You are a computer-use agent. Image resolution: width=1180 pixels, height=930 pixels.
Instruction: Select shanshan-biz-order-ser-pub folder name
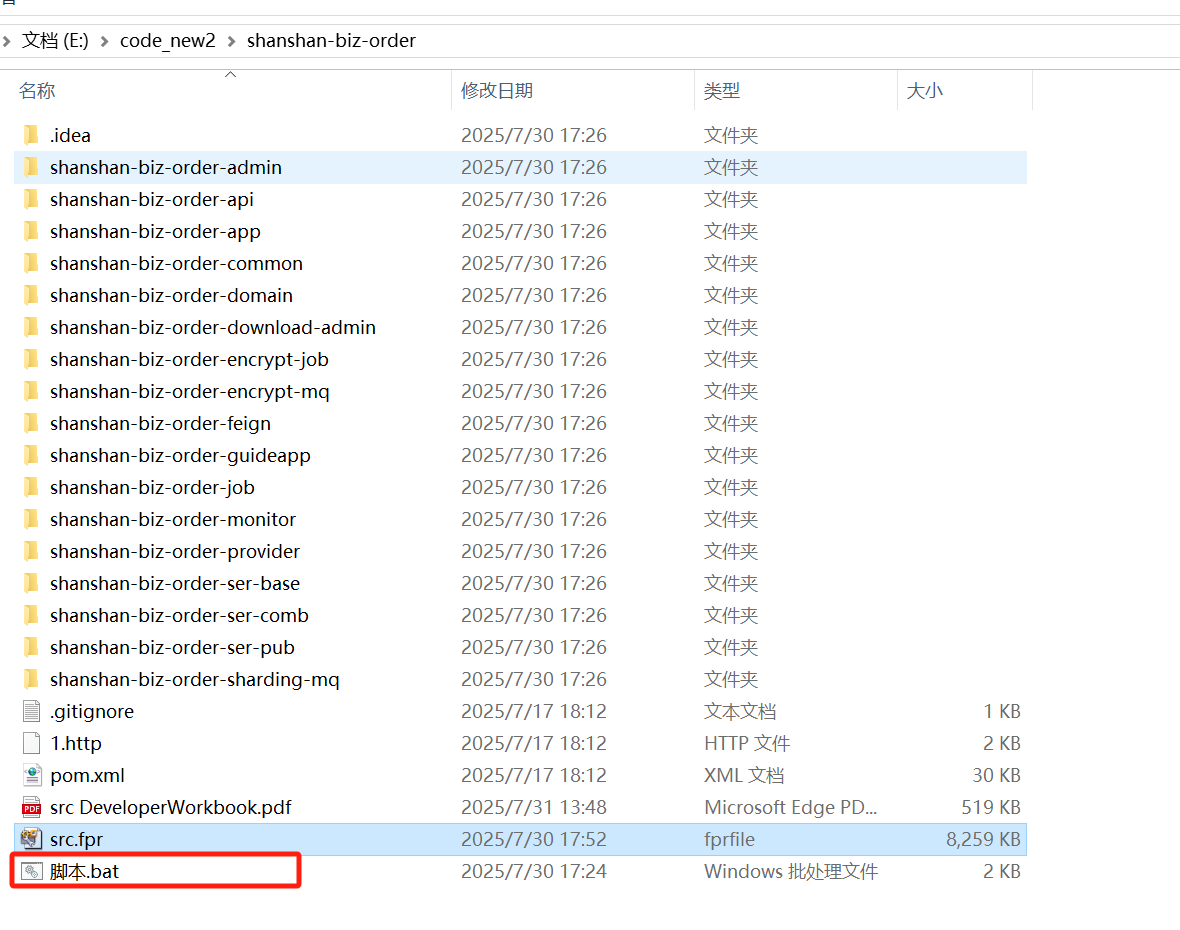pos(172,647)
